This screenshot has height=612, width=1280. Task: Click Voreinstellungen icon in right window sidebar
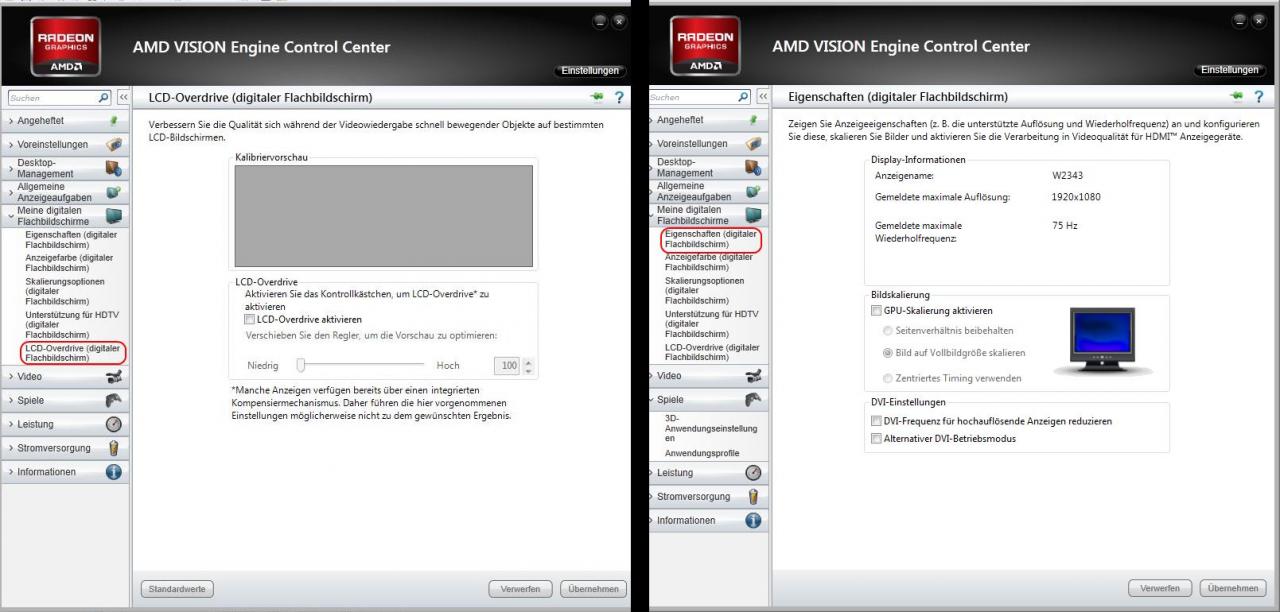tap(753, 144)
